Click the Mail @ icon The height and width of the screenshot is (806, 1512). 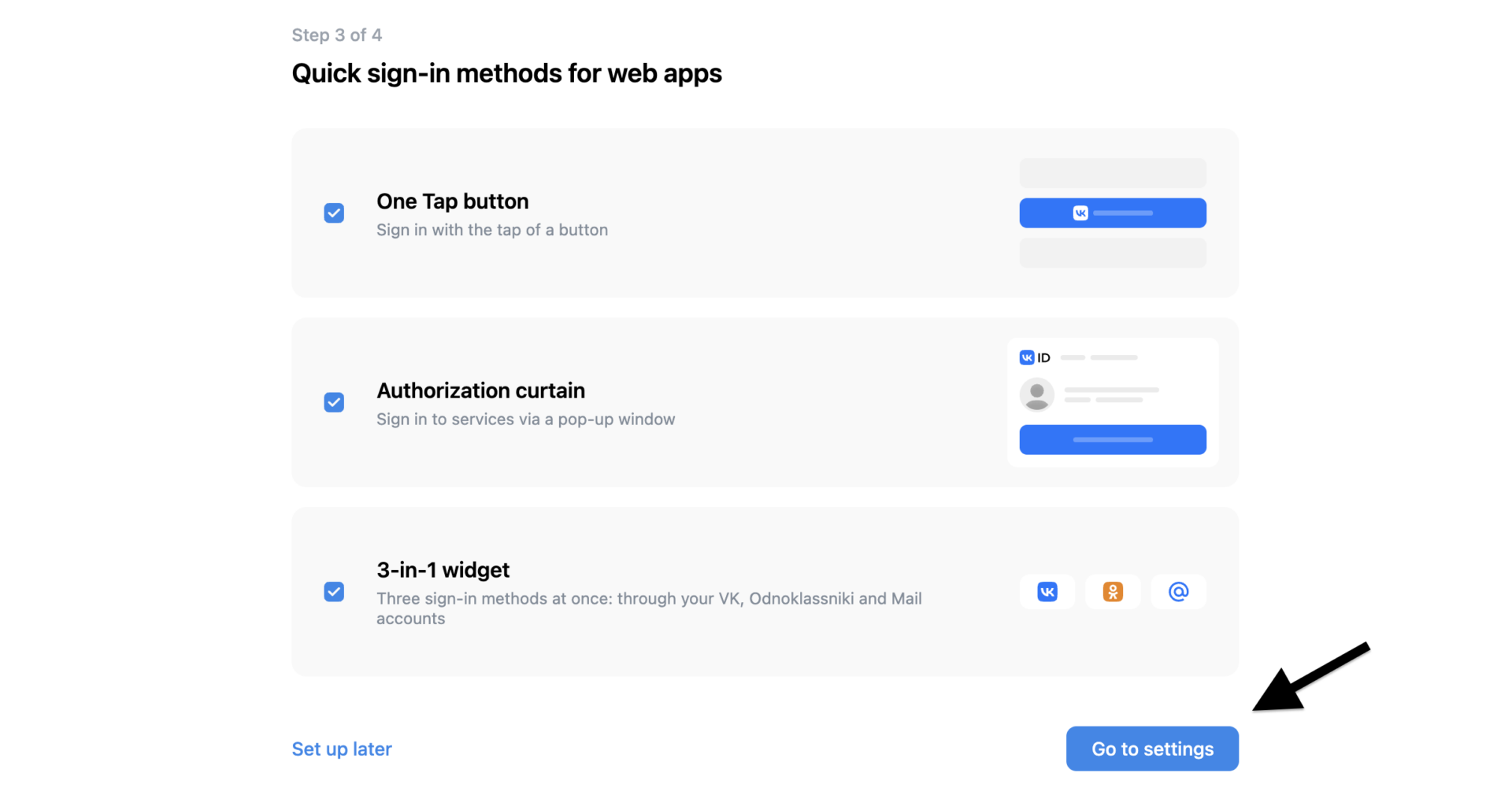pyautogui.click(x=1178, y=592)
